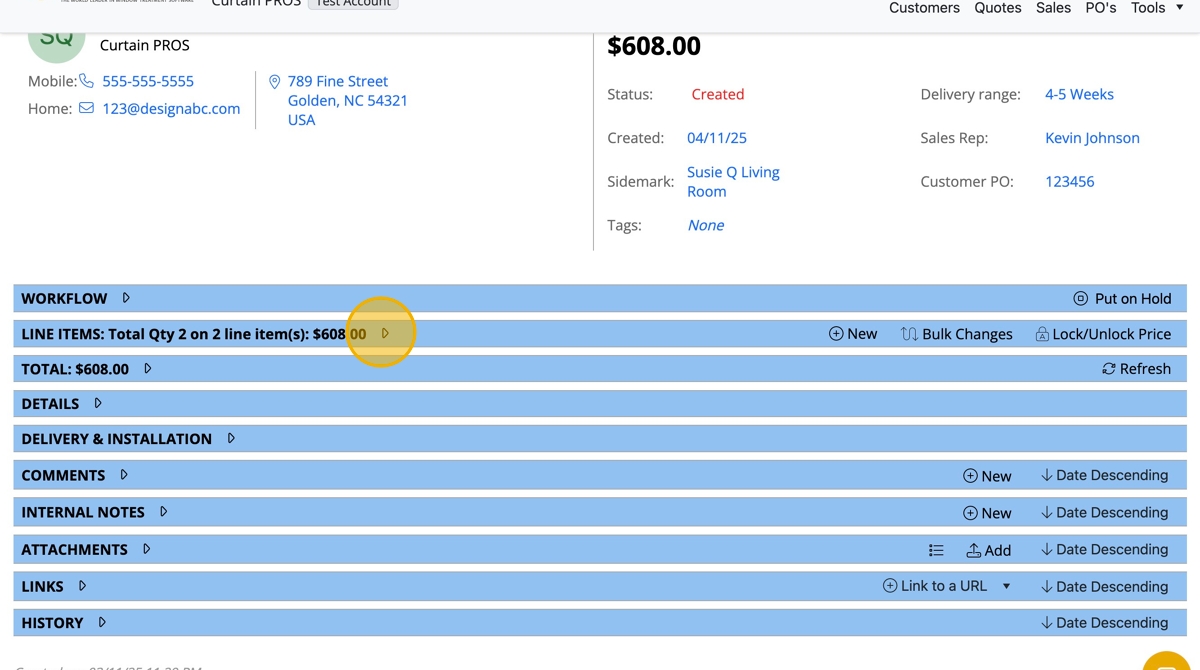Click the plus icon for new line item
The width and height of the screenshot is (1200, 670).
point(836,334)
